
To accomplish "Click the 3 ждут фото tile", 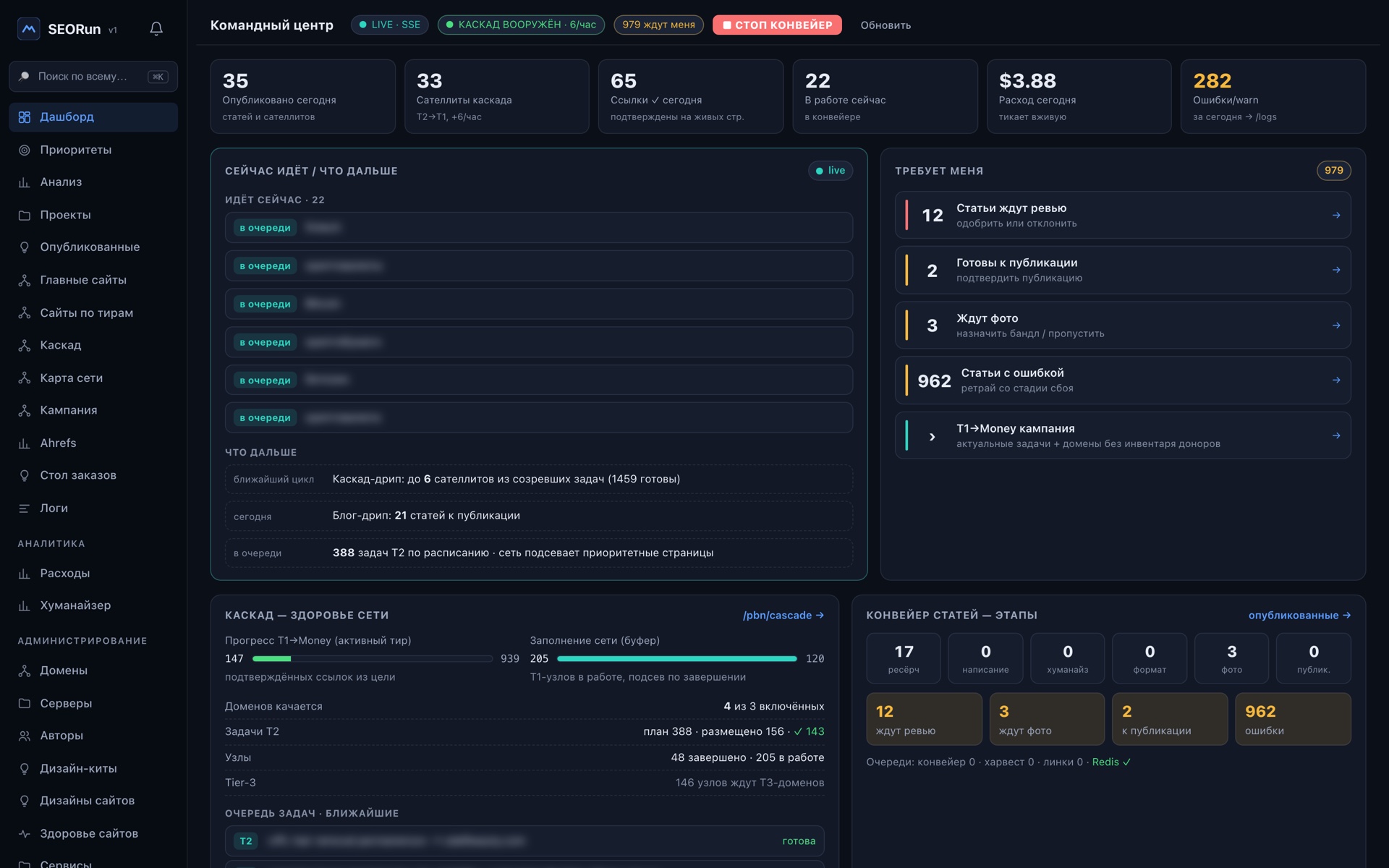I will coord(1047,719).
